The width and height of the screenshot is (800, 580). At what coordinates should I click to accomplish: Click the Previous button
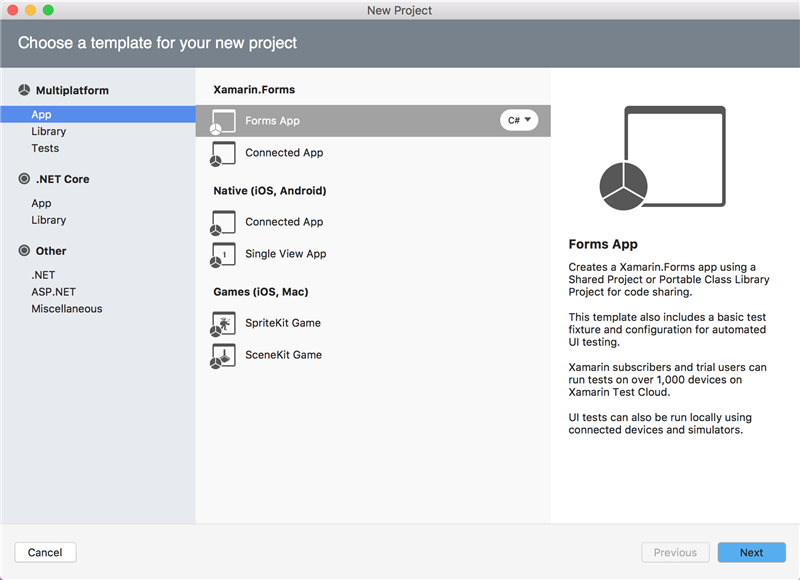pyautogui.click(x=675, y=552)
